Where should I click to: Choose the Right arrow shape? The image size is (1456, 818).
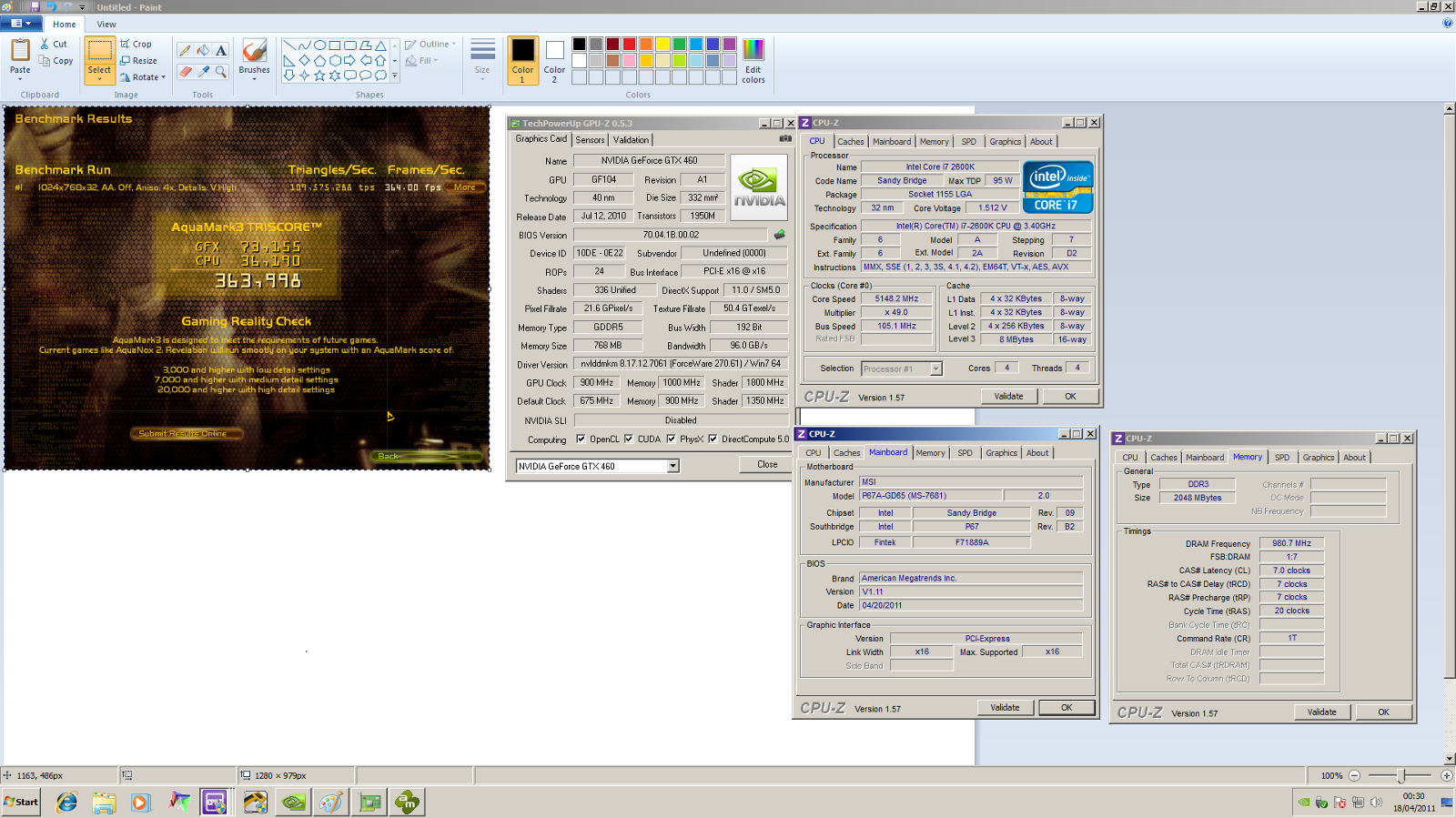pyautogui.click(x=350, y=60)
